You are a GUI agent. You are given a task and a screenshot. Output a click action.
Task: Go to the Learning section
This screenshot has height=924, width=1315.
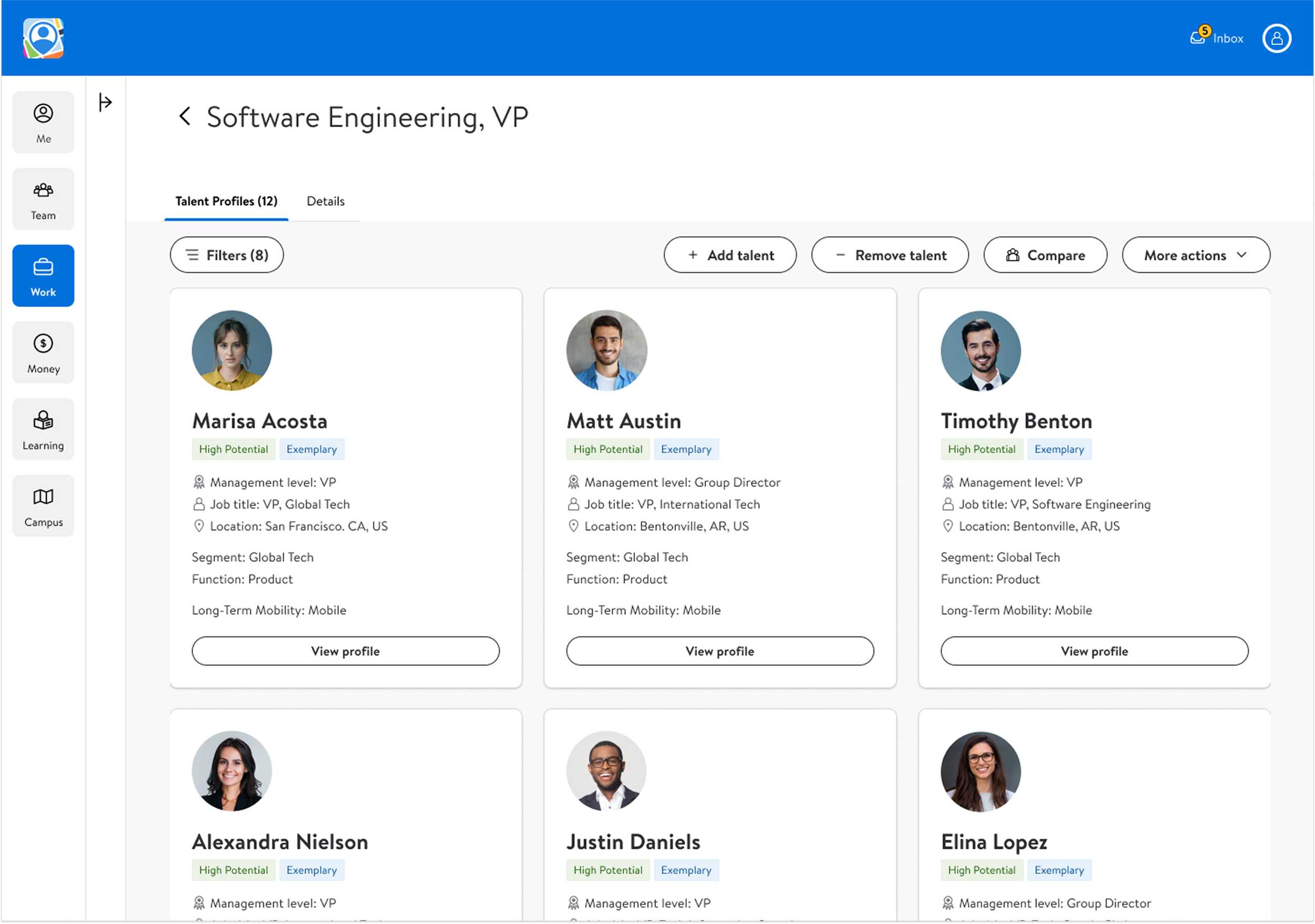(43, 429)
